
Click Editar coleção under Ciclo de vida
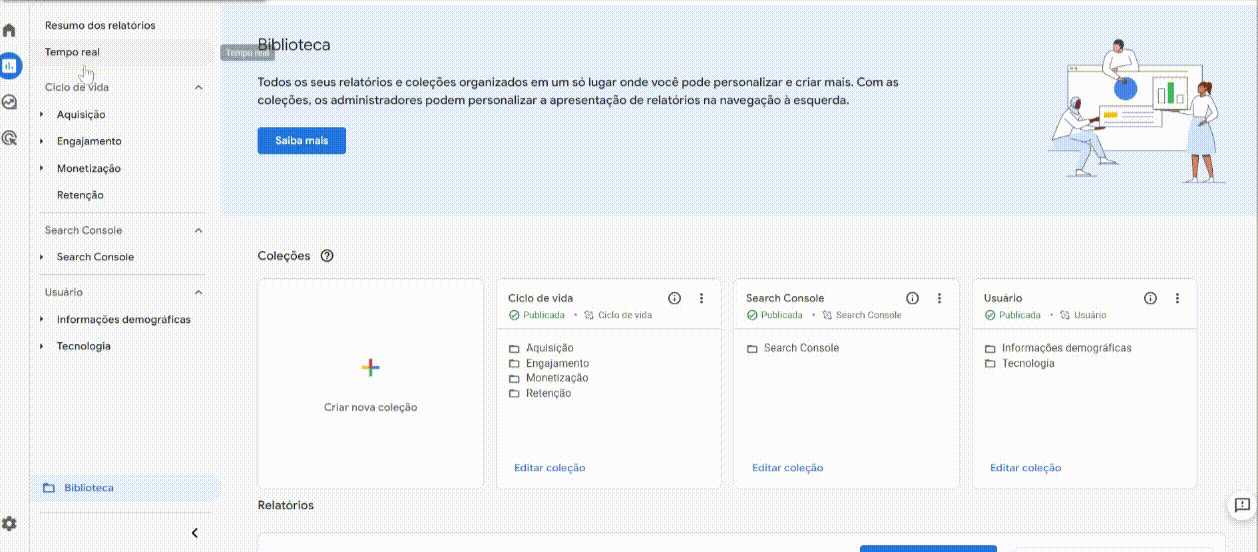(549, 468)
